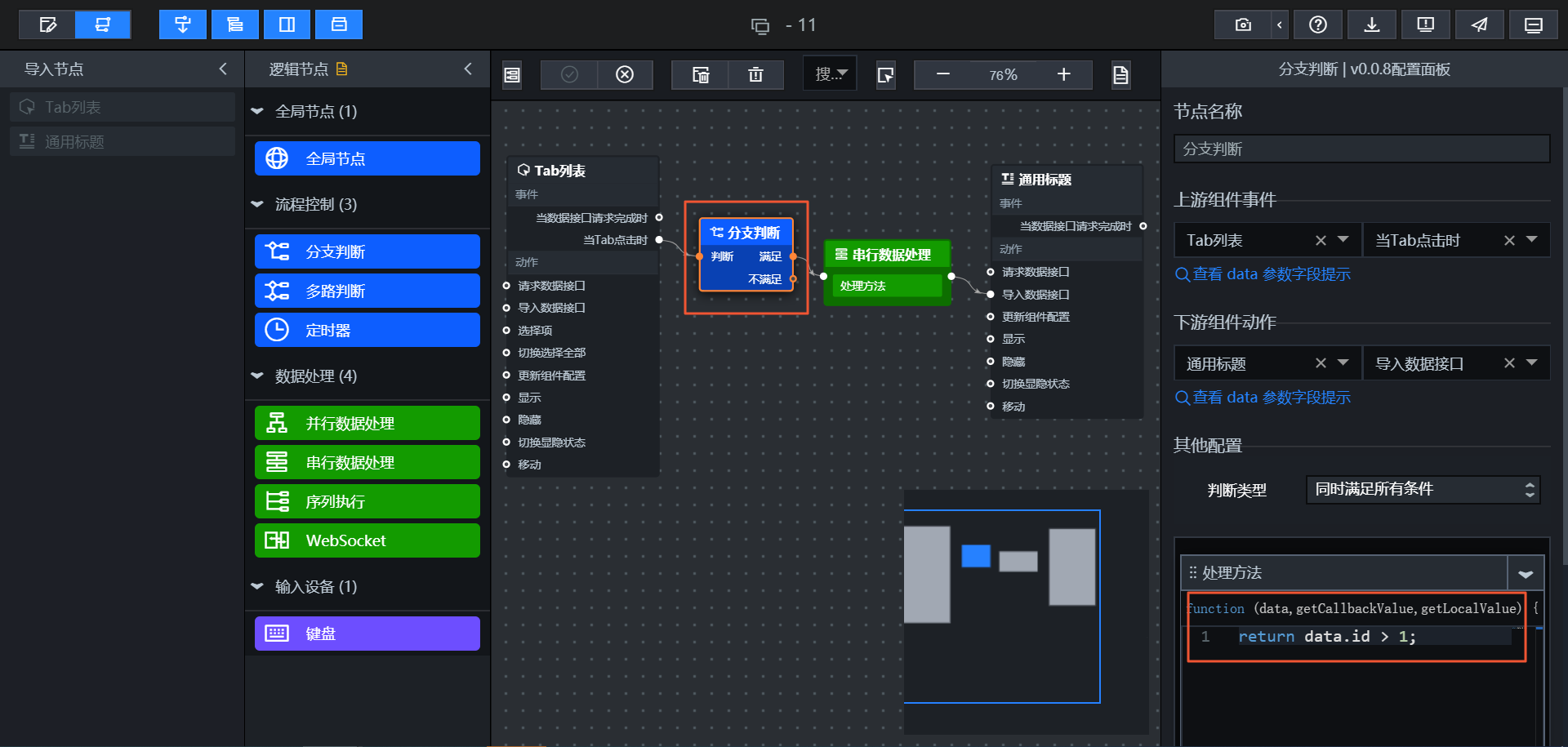The height and width of the screenshot is (747, 1568).
Task: Click the 并行数据处理 node button
Action: pos(367,423)
